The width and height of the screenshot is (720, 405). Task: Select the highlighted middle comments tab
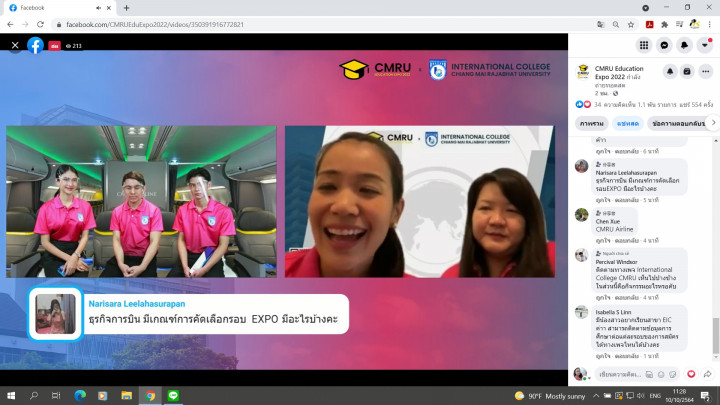click(628, 124)
